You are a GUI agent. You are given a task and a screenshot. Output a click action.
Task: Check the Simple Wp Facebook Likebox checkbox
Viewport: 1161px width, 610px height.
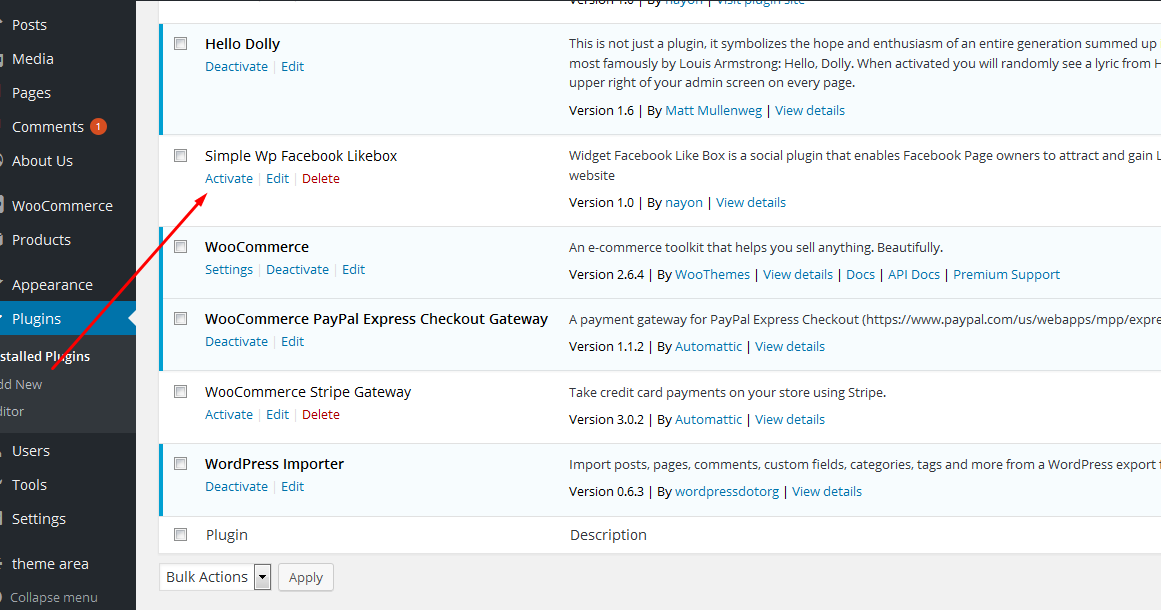click(x=181, y=155)
